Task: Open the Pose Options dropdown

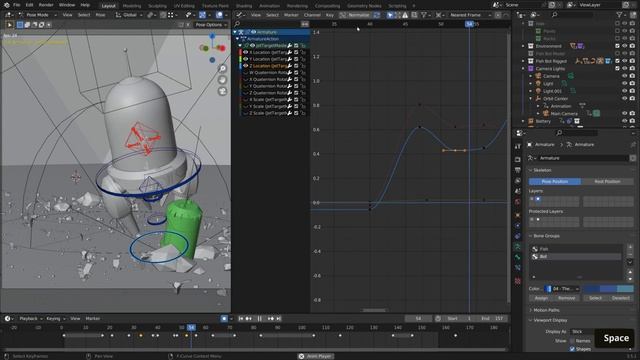Action: 211,24
